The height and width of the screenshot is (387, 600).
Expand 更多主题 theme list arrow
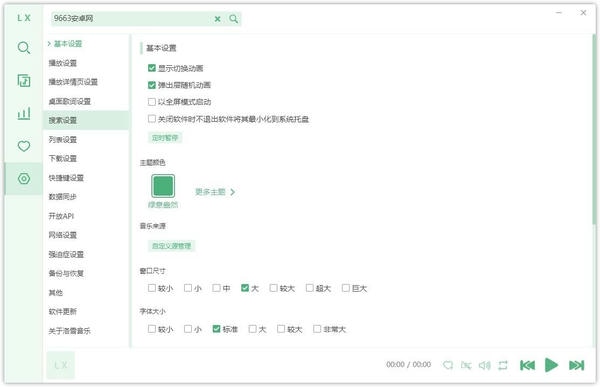[x=233, y=192]
